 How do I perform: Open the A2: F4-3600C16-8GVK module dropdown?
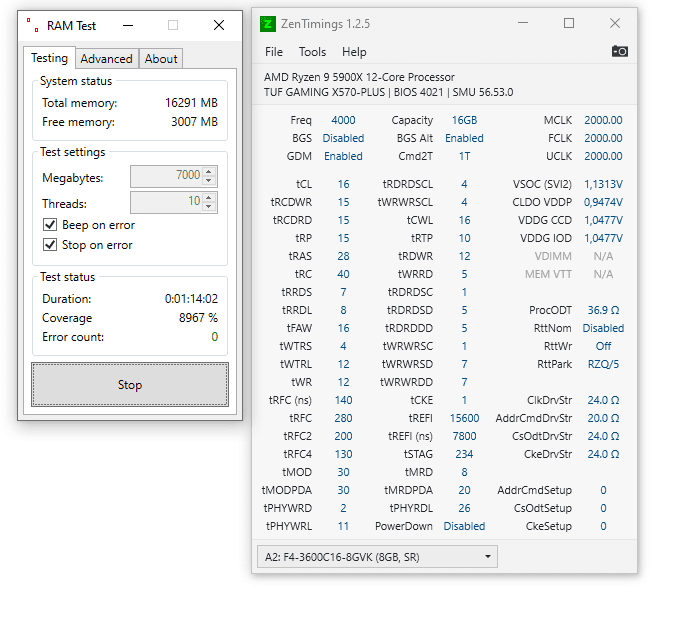377,557
